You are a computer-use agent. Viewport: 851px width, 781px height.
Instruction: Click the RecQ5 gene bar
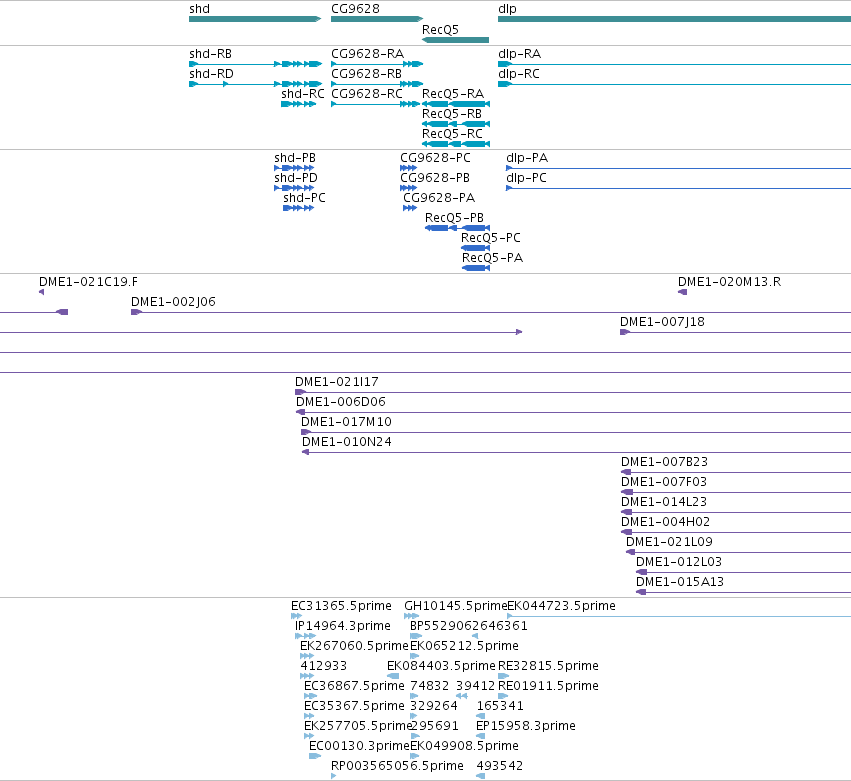point(455,40)
